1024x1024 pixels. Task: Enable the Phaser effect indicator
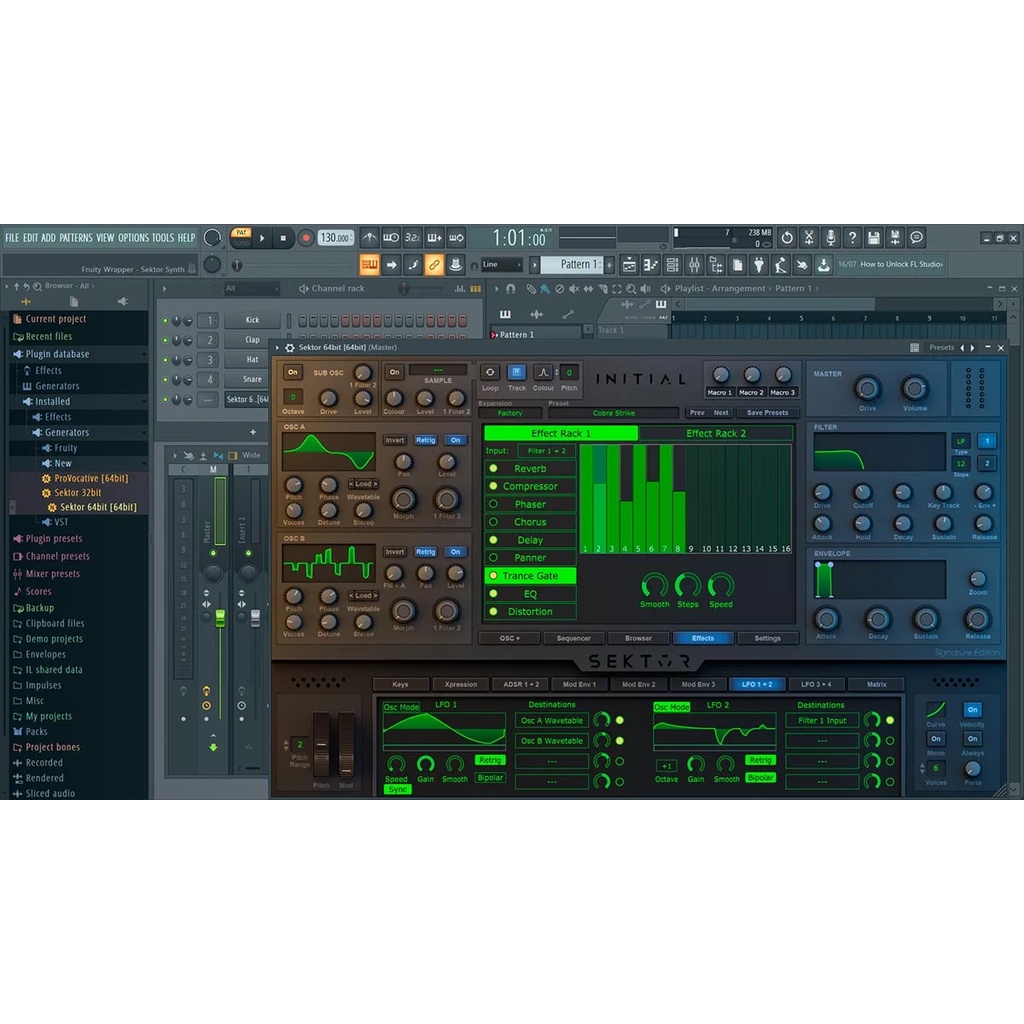[x=493, y=504]
